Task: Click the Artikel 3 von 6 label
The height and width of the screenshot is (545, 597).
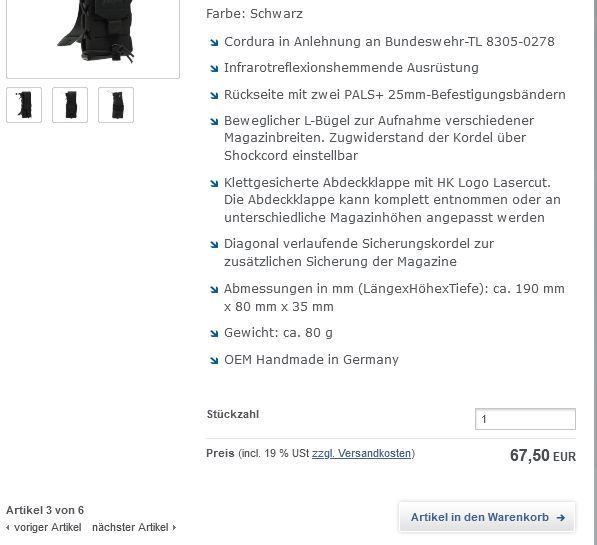Action: [x=45, y=510]
